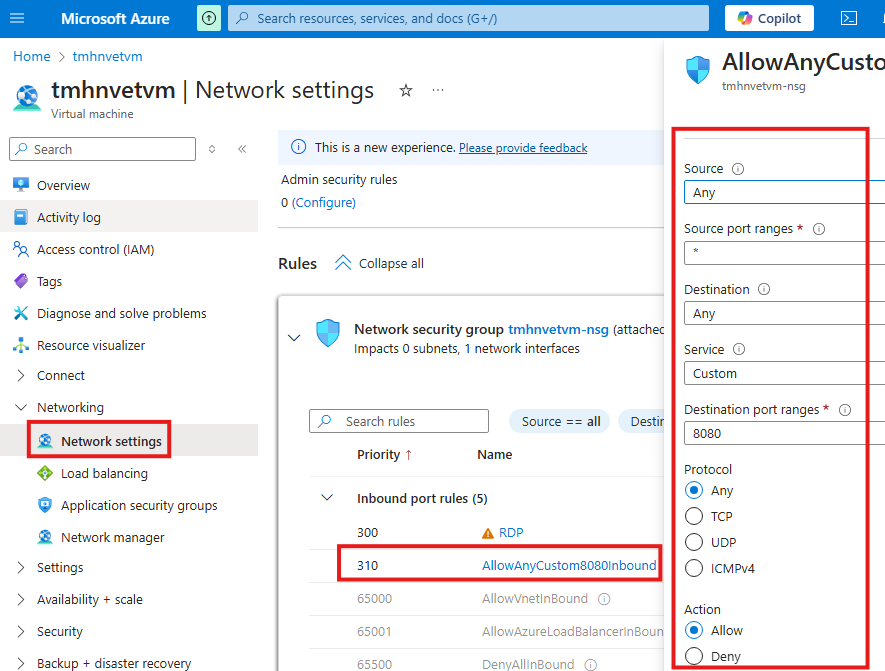Screen dimensions: 885x671
Task: Open Please provide feedback link
Action: pos(523,148)
